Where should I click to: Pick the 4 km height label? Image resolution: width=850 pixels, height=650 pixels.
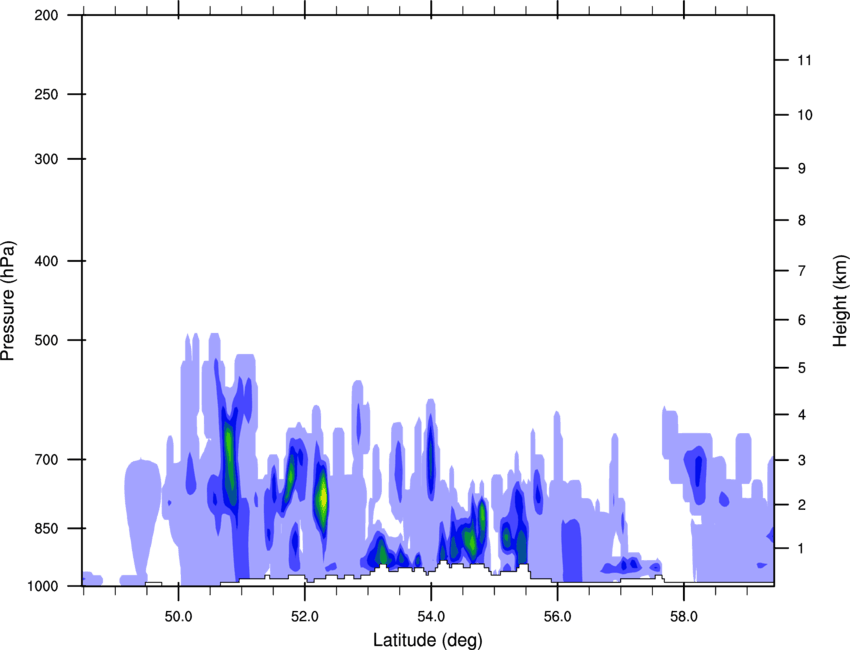coord(802,415)
